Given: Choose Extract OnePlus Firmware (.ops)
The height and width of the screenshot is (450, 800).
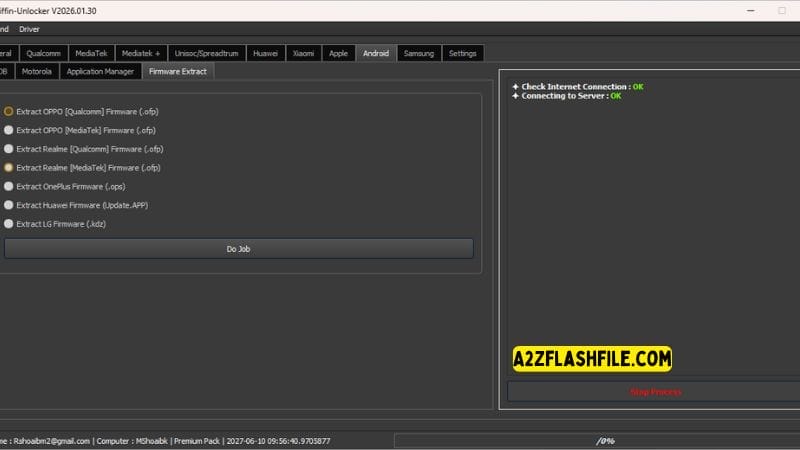Looking at the screenshot, I should pos(9,186).
